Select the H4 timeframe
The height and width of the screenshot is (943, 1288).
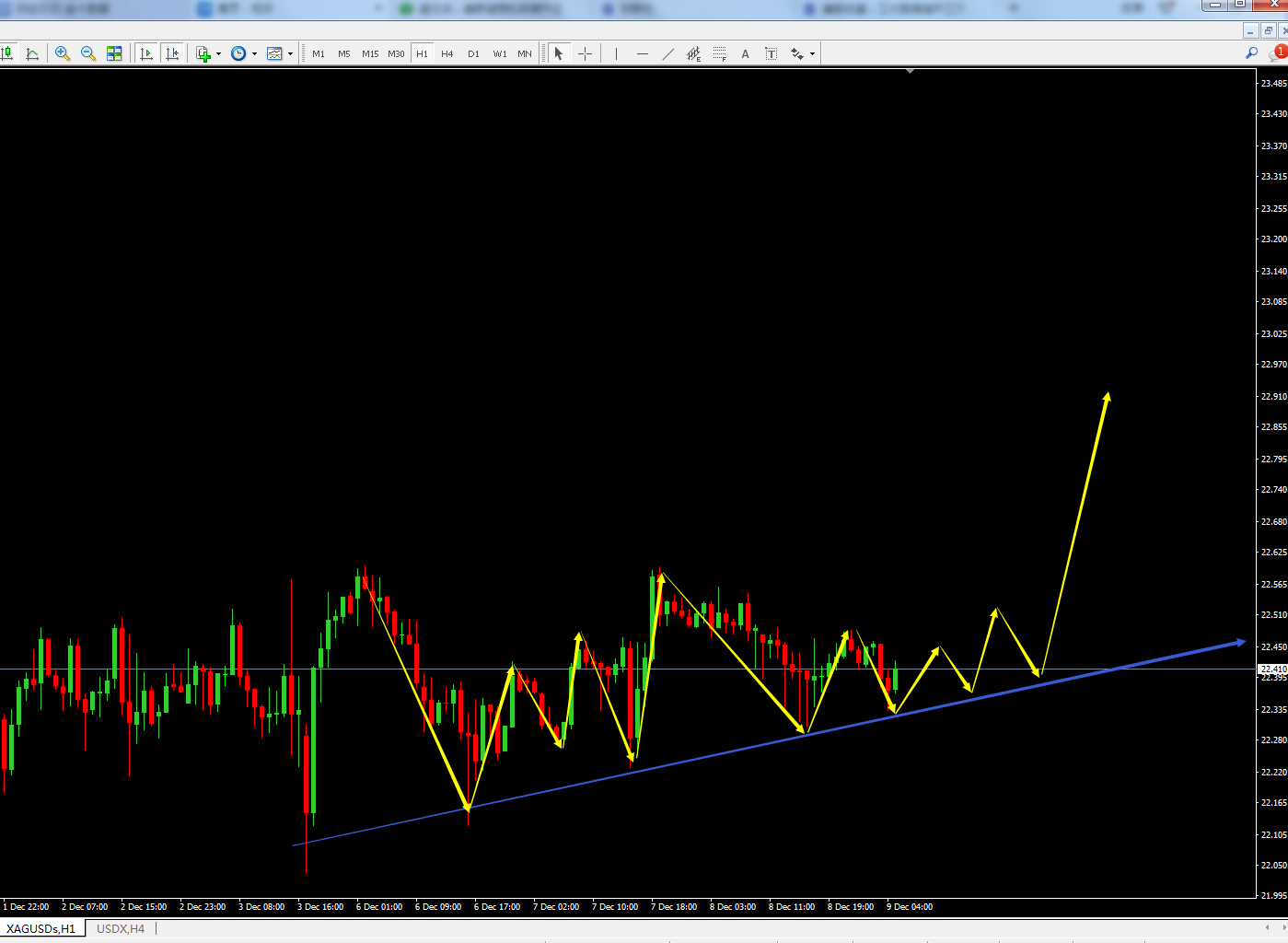447,53
